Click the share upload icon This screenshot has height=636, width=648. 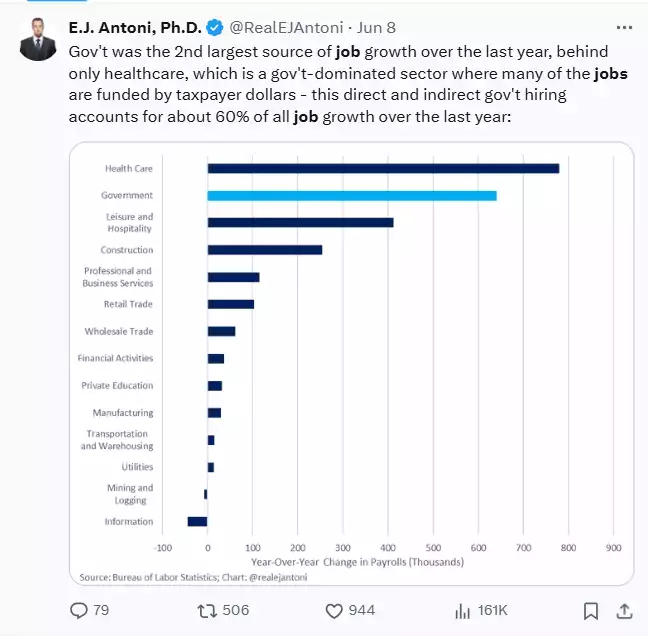[x=625, y=610]
